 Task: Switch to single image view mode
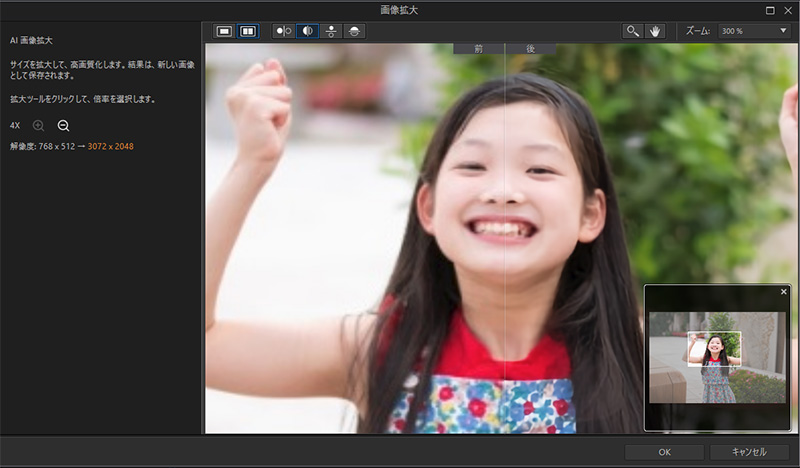[x=225, y=31]
